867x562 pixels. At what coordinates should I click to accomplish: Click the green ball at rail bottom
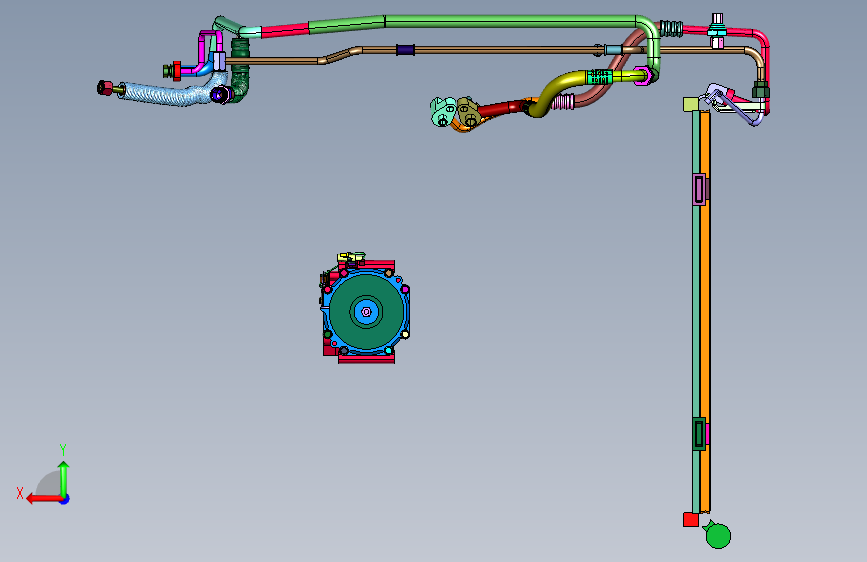point(718,536)
